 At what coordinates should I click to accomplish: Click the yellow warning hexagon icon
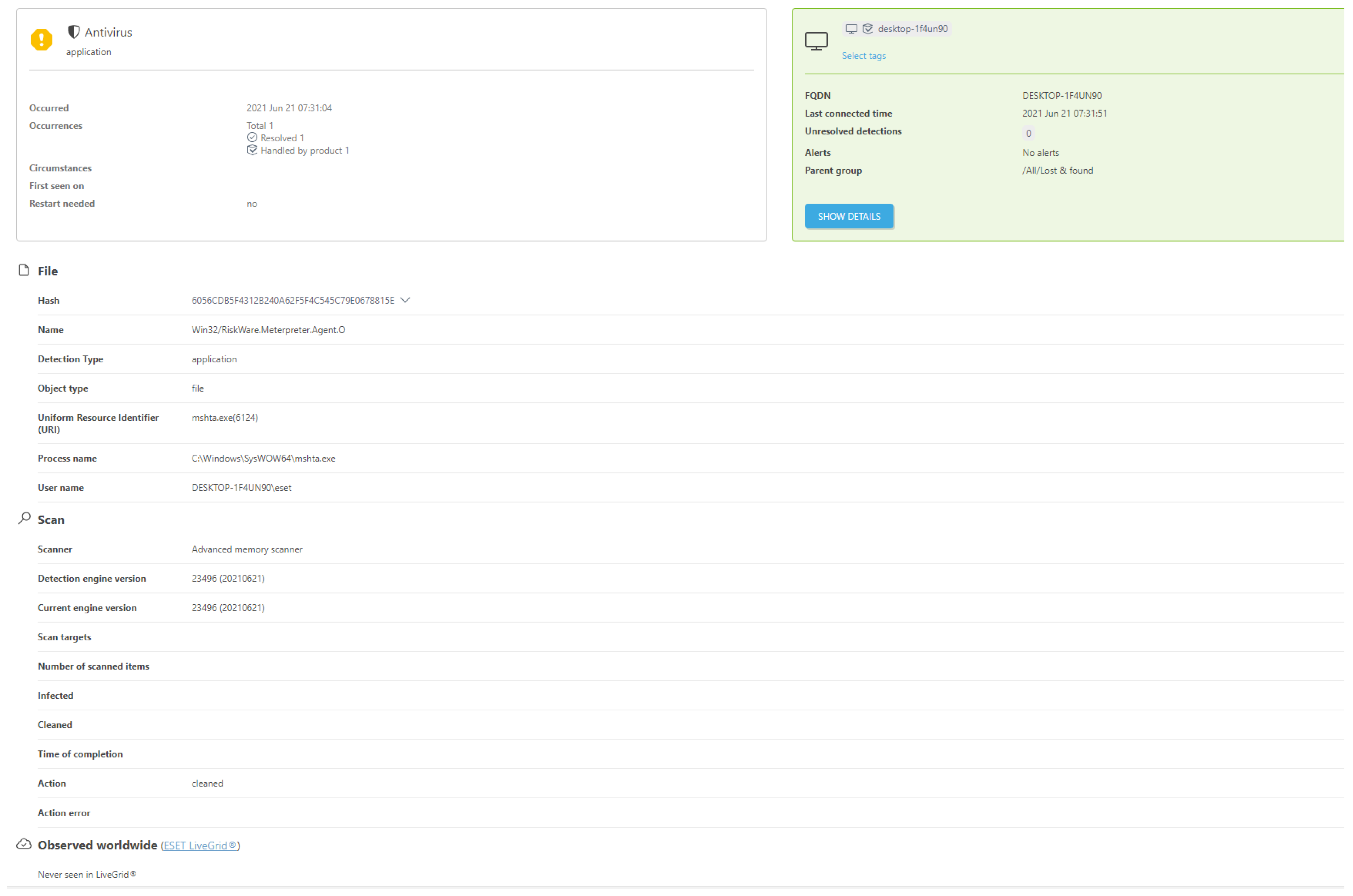pos(41,39)
